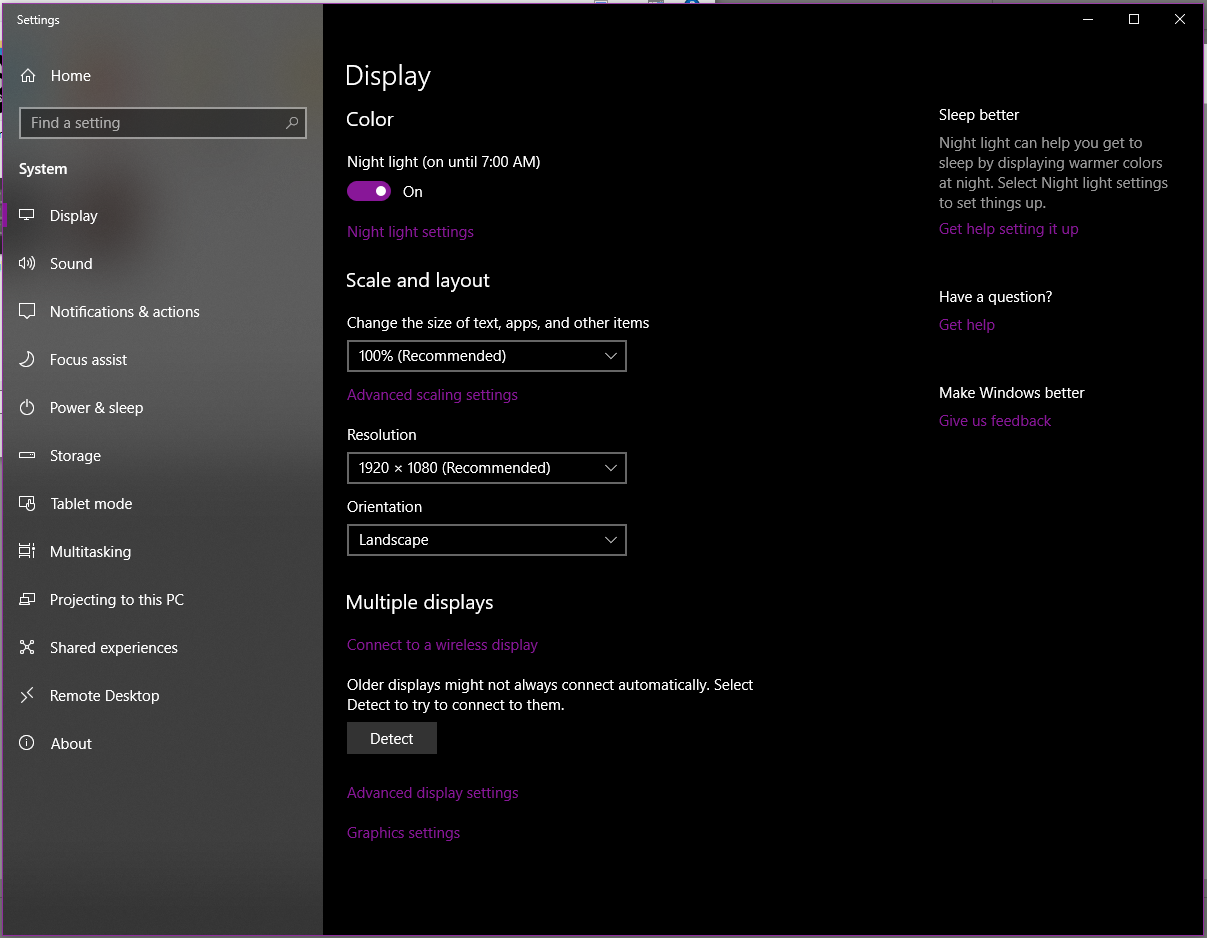Select the Storage sidebar icon
This screenshot has width=1207, height=938.
point(27,455)
